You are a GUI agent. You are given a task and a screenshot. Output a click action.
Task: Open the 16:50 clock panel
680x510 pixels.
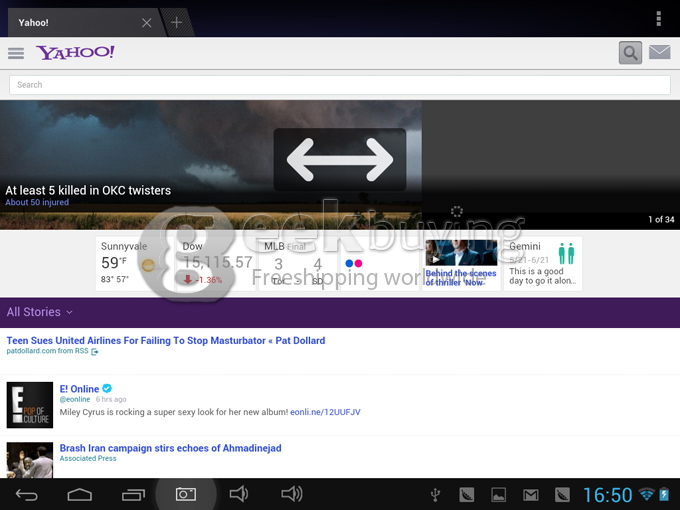tap(608, 495)
